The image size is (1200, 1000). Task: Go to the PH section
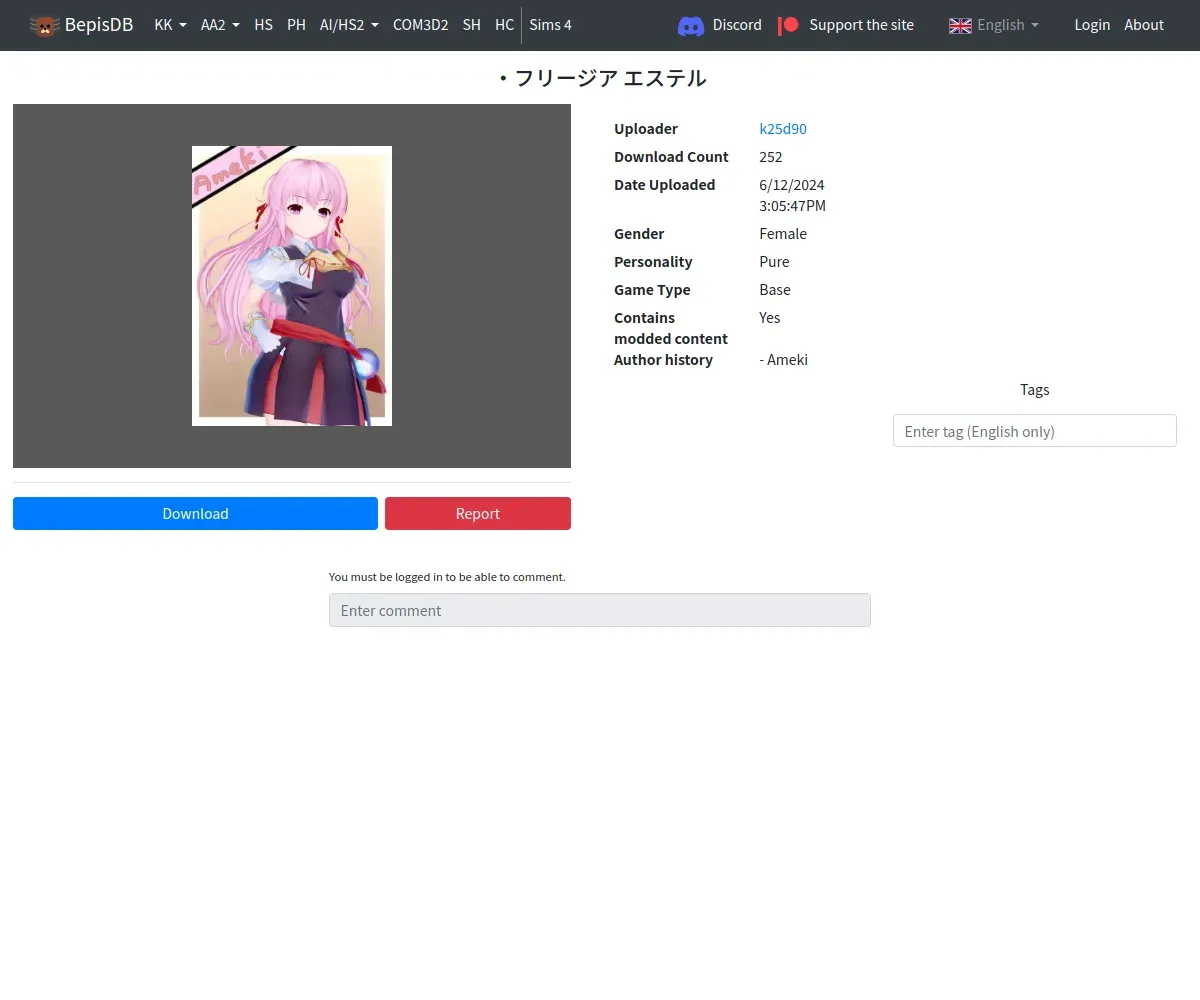click(x=296, y=25)
